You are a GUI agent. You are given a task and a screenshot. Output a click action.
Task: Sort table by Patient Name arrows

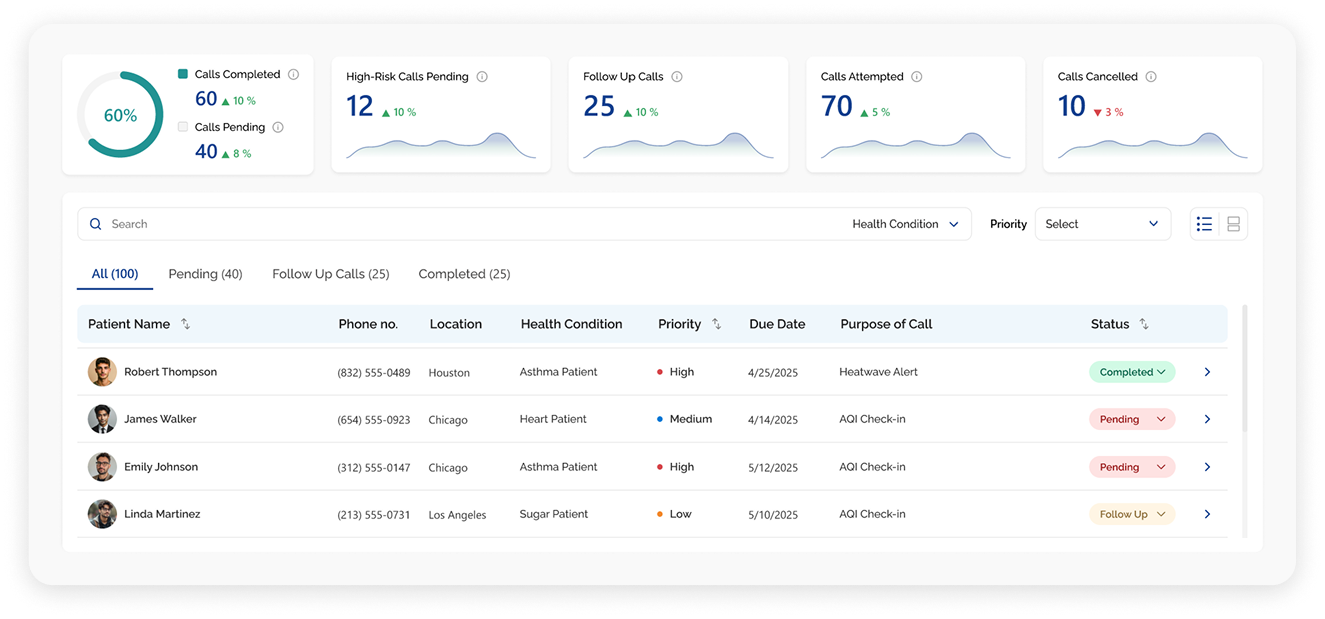coord(185,324)
